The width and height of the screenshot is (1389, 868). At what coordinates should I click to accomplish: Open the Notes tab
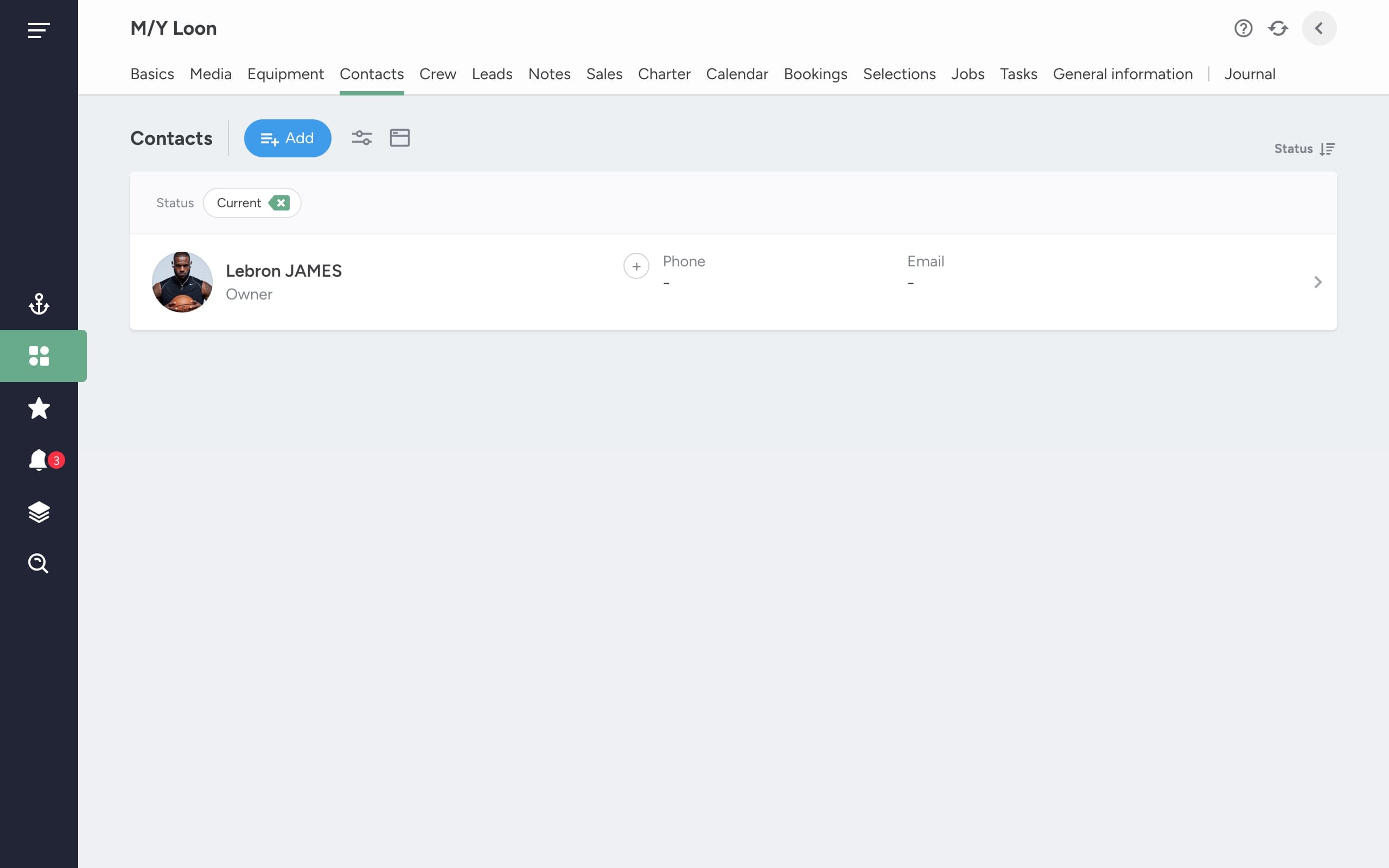549,74
